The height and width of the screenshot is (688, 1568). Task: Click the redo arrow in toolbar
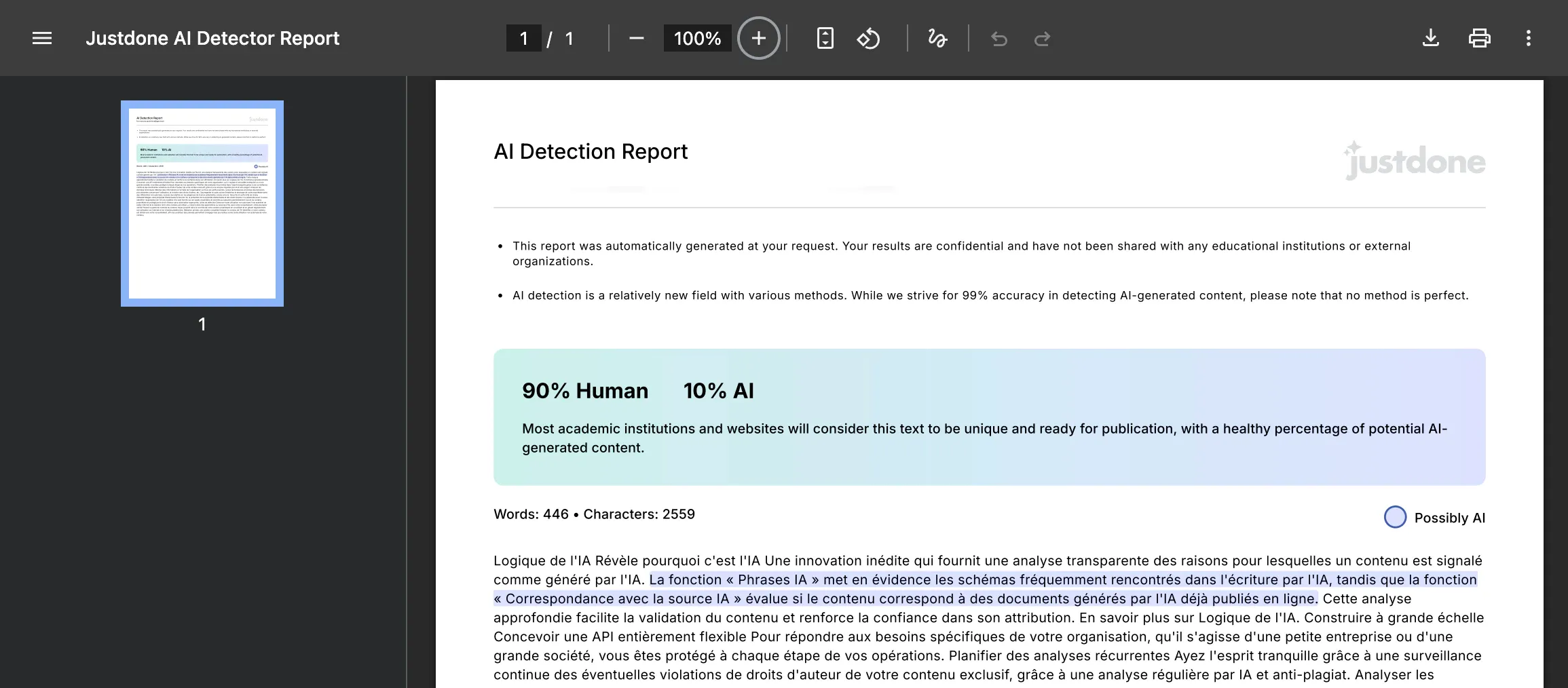(x=1042, y=39)
